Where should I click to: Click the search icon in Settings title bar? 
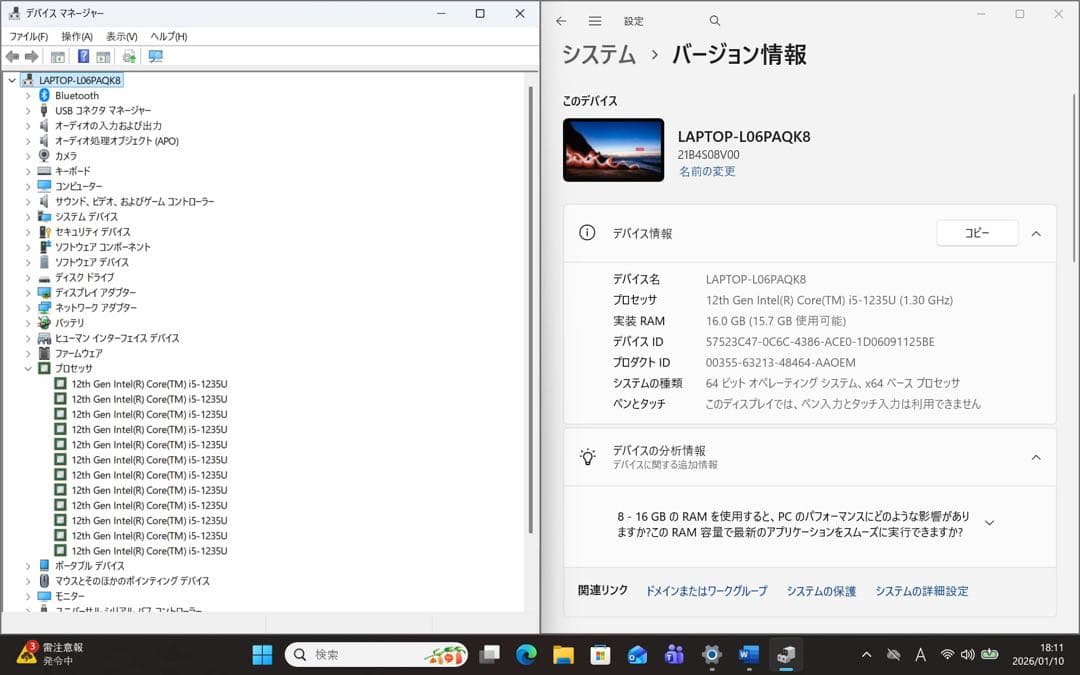714,20
